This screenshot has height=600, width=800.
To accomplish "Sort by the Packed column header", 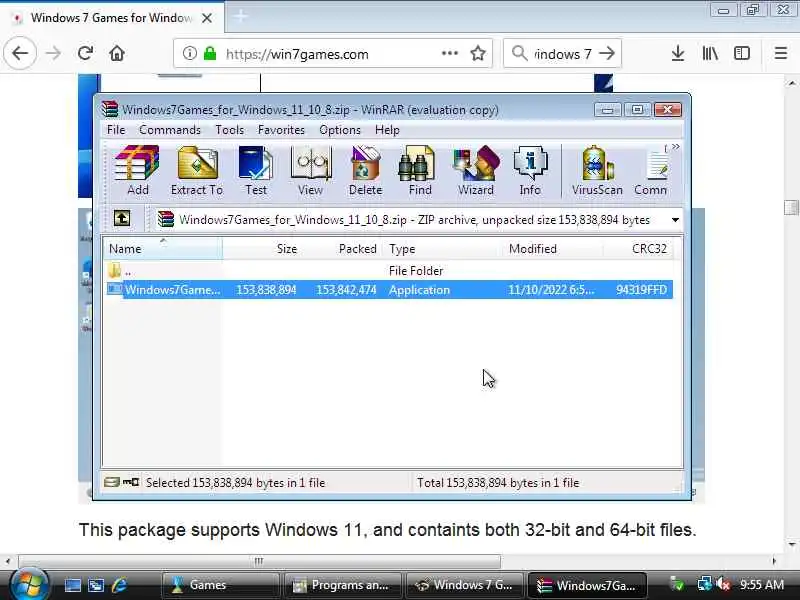I will (341, 249).
